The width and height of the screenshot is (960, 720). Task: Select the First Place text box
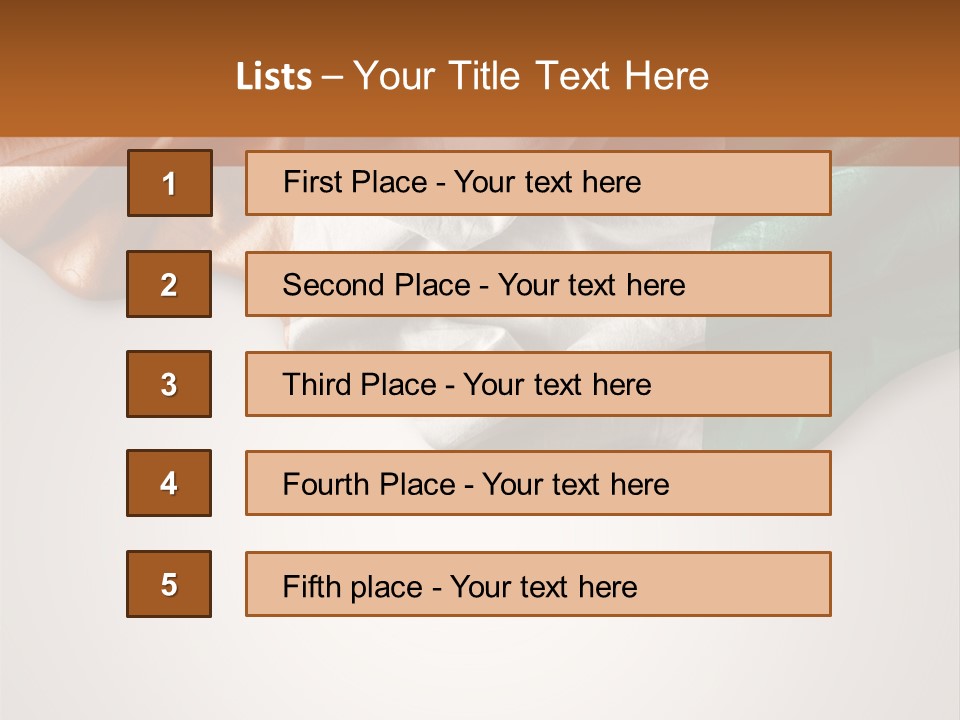[538, 183]
